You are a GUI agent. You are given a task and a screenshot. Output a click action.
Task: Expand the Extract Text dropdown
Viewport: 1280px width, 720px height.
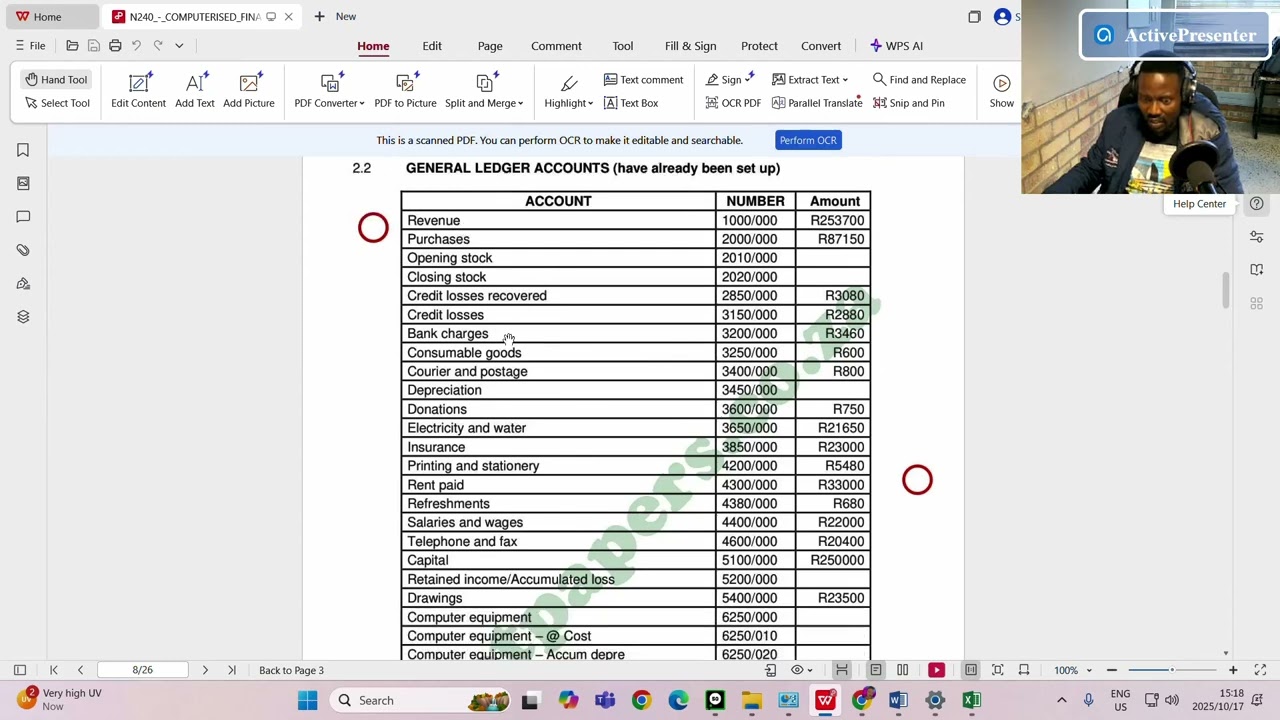click(810, 80)
